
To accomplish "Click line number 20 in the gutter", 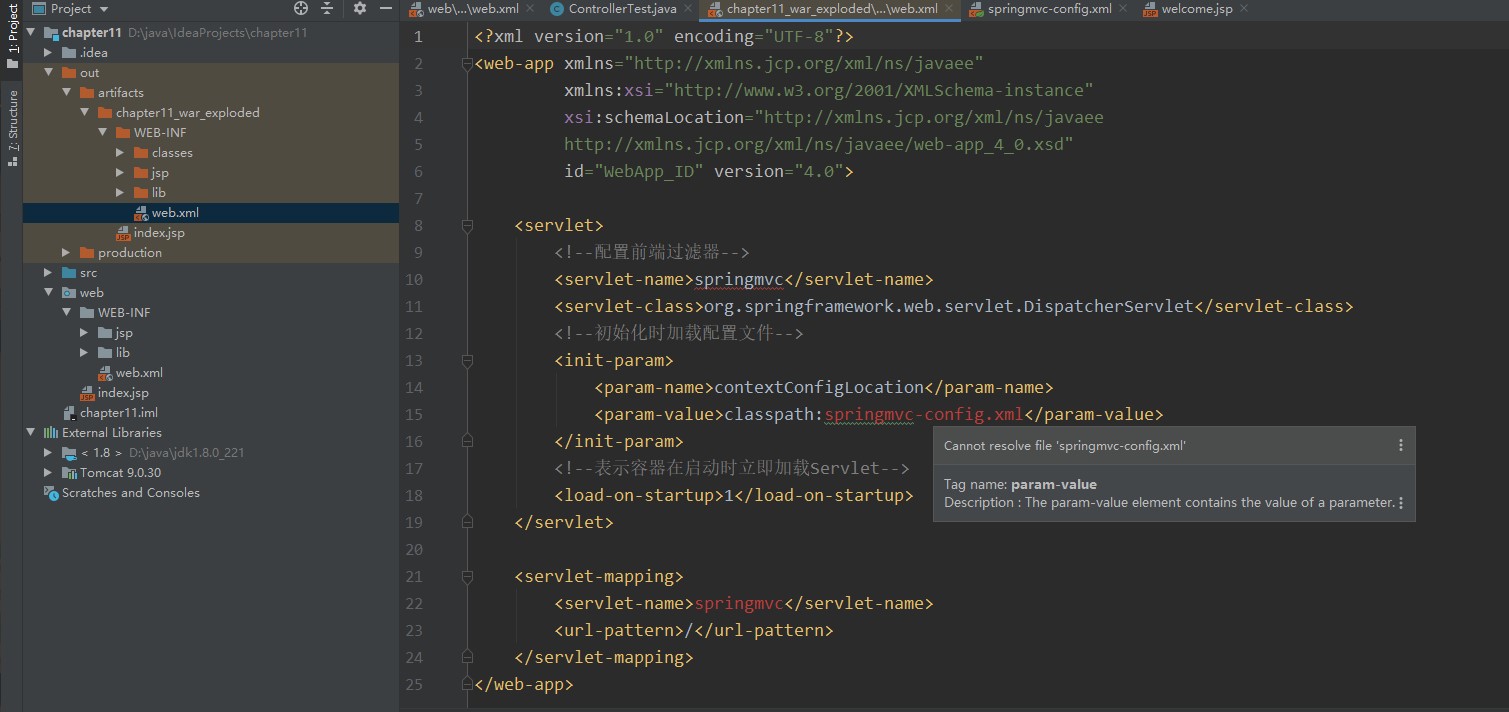I will point(414,549).
